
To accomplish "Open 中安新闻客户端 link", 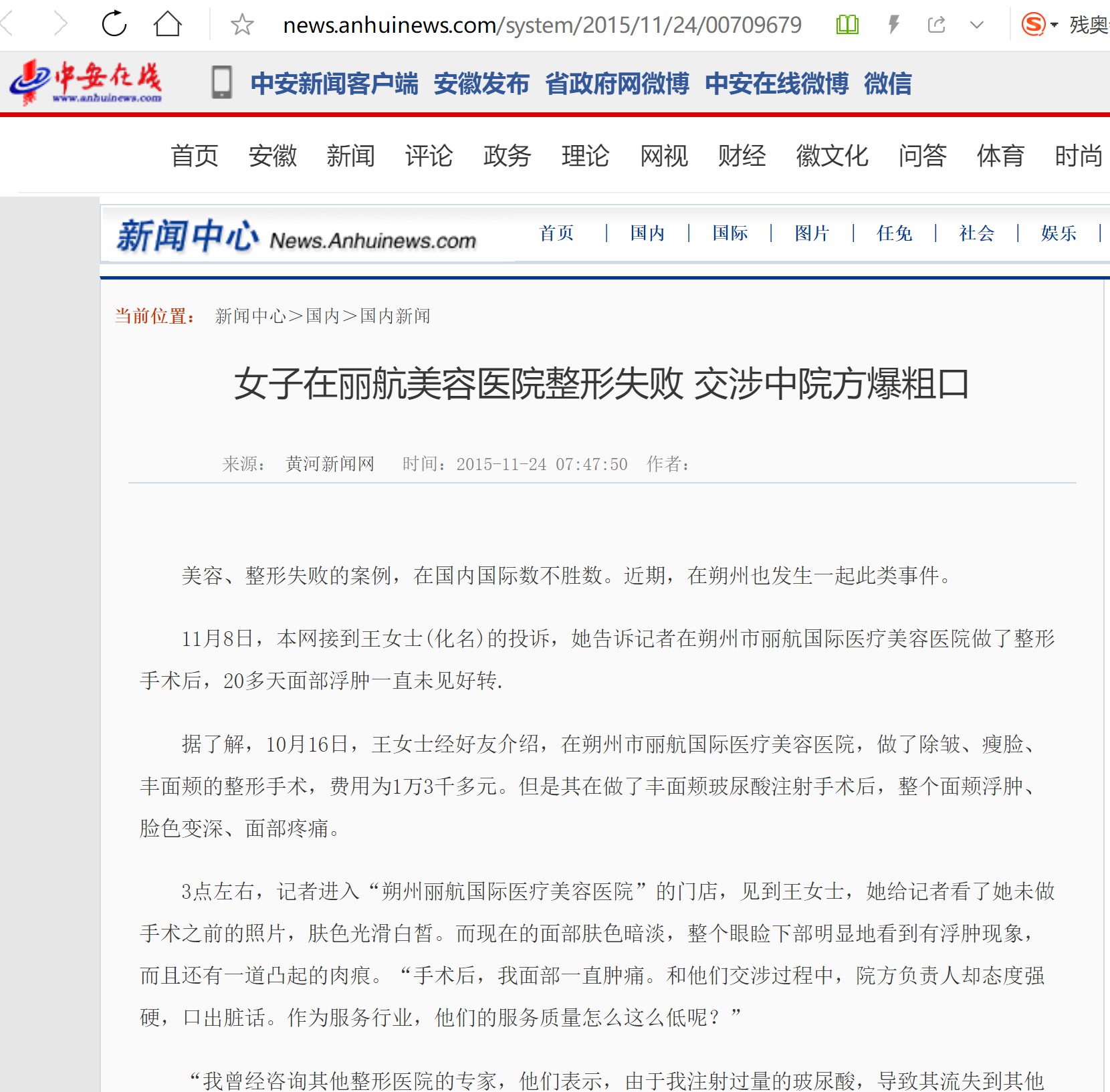I will [334, 84].
